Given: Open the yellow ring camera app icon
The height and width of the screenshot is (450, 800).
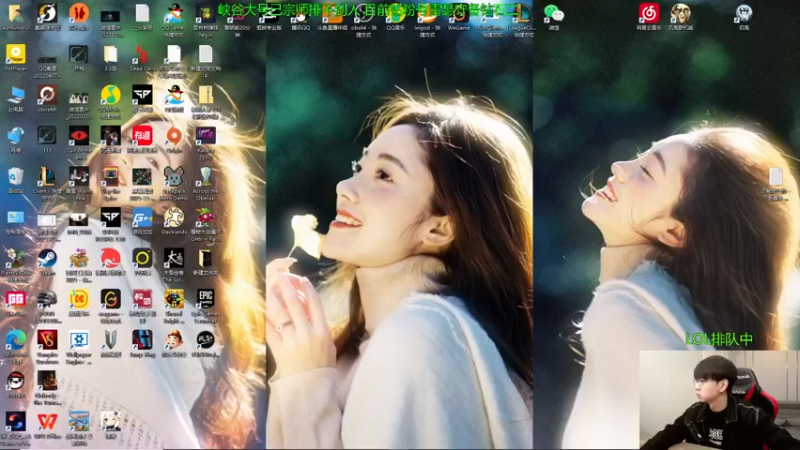Looking at the screenshot, I should coord(142,259).
